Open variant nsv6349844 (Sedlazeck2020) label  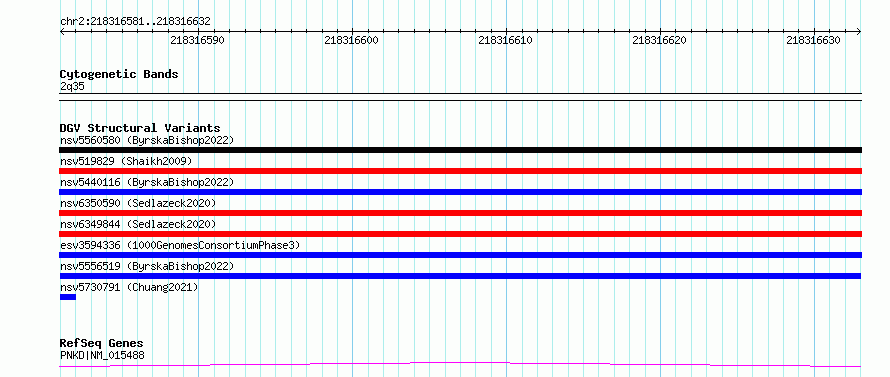click(x=138, y=224)
